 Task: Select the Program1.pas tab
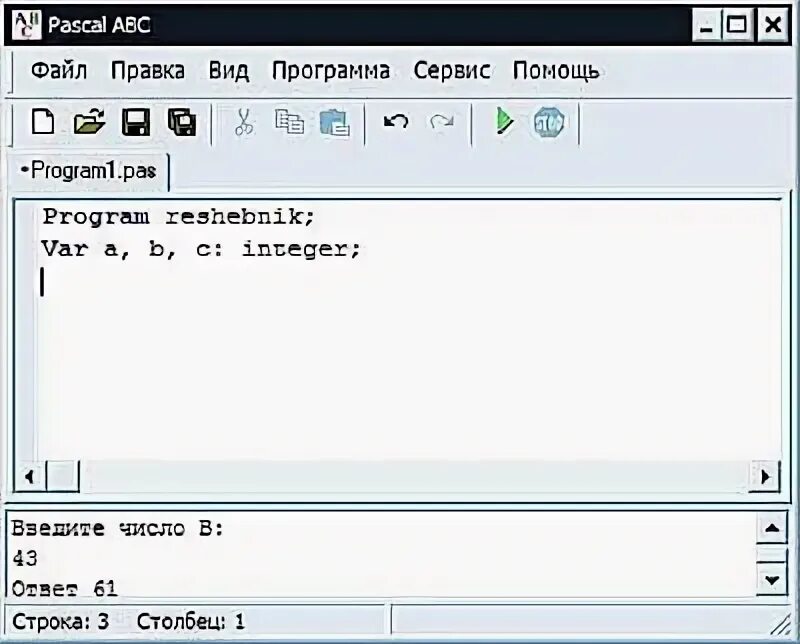[x=89, y=171]
